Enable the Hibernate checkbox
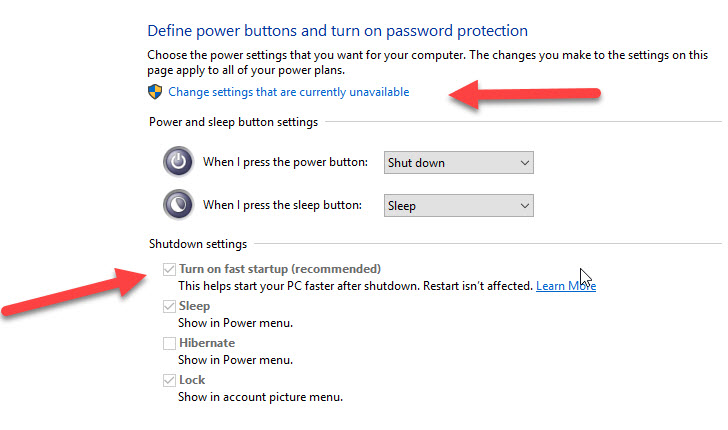 pos(169,343)
